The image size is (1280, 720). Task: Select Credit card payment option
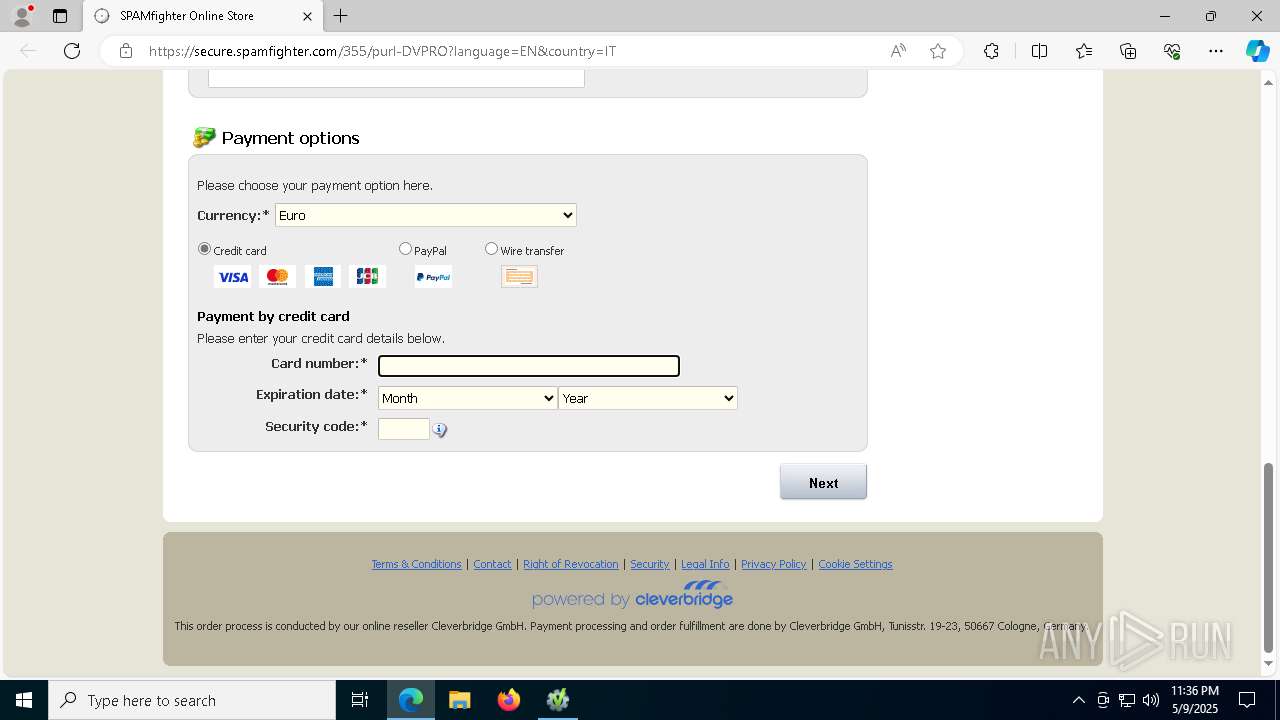(204, 249)
